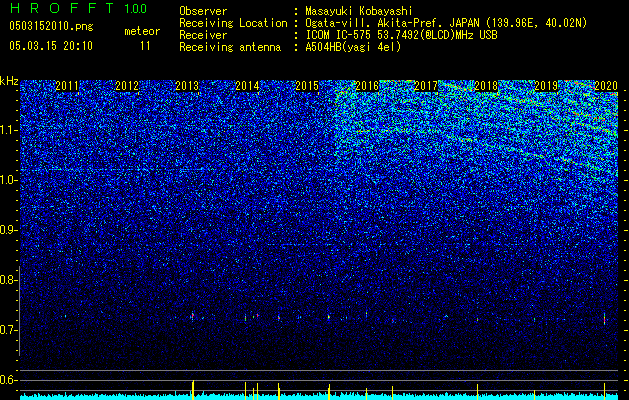Select the meteor count value 11
629x400 pixels.
pos(145,46)
